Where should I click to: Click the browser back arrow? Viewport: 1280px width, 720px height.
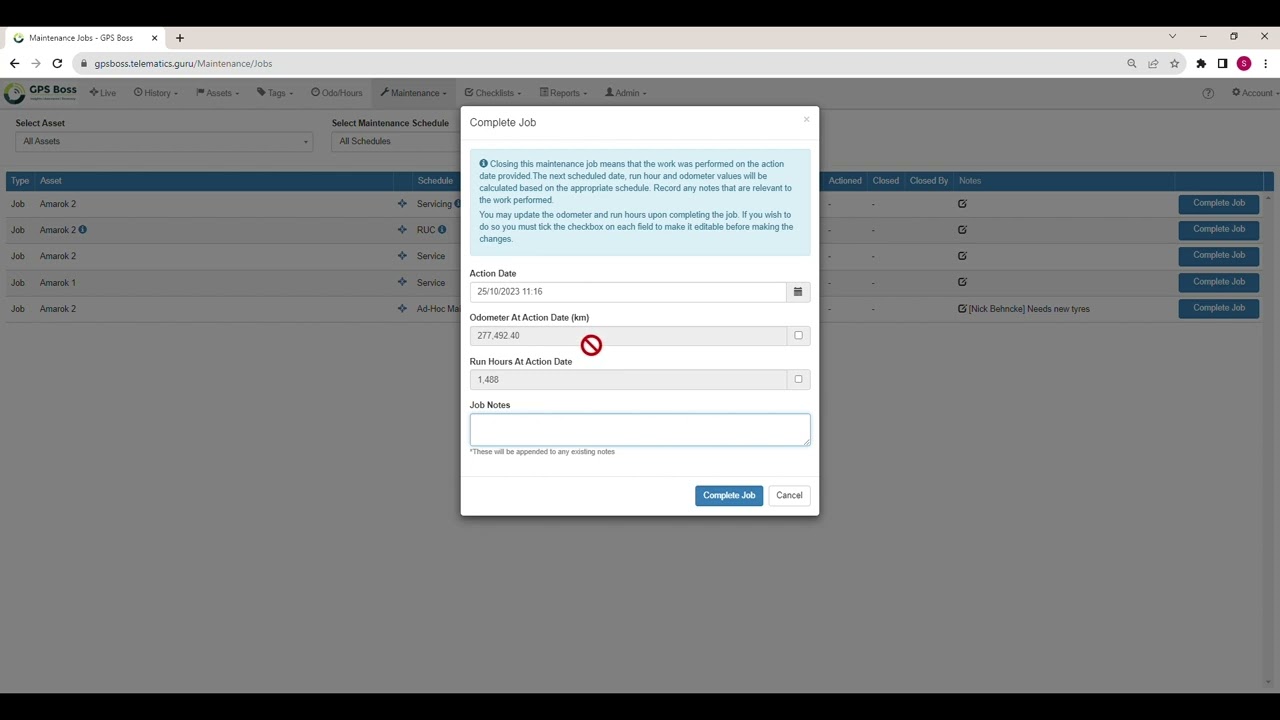[x=14, y=63]
